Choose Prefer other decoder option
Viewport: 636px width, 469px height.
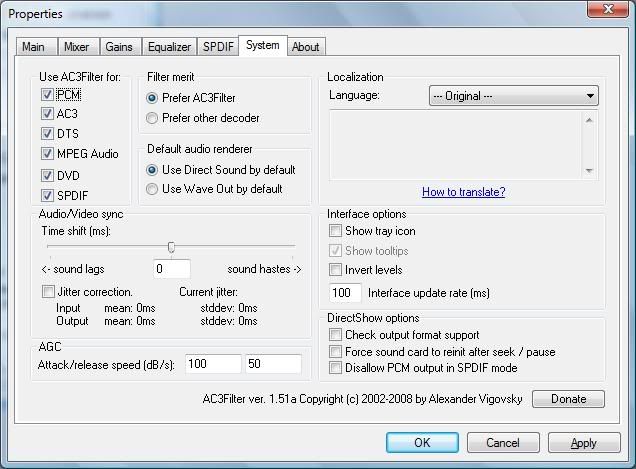click(152, 118)
